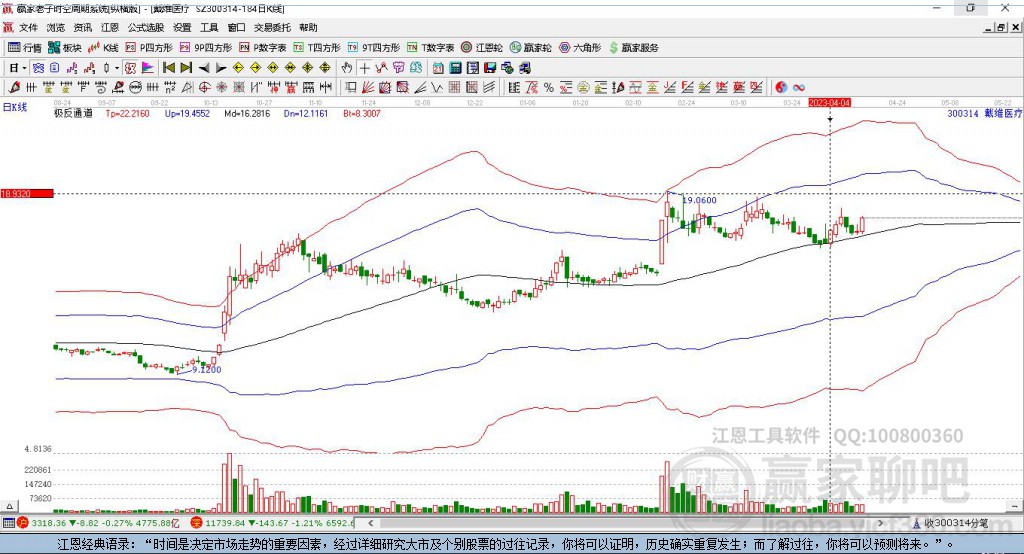The image size is (1024, 554).
Task: Open the 江恩 menu
Action: coord(110,27)
